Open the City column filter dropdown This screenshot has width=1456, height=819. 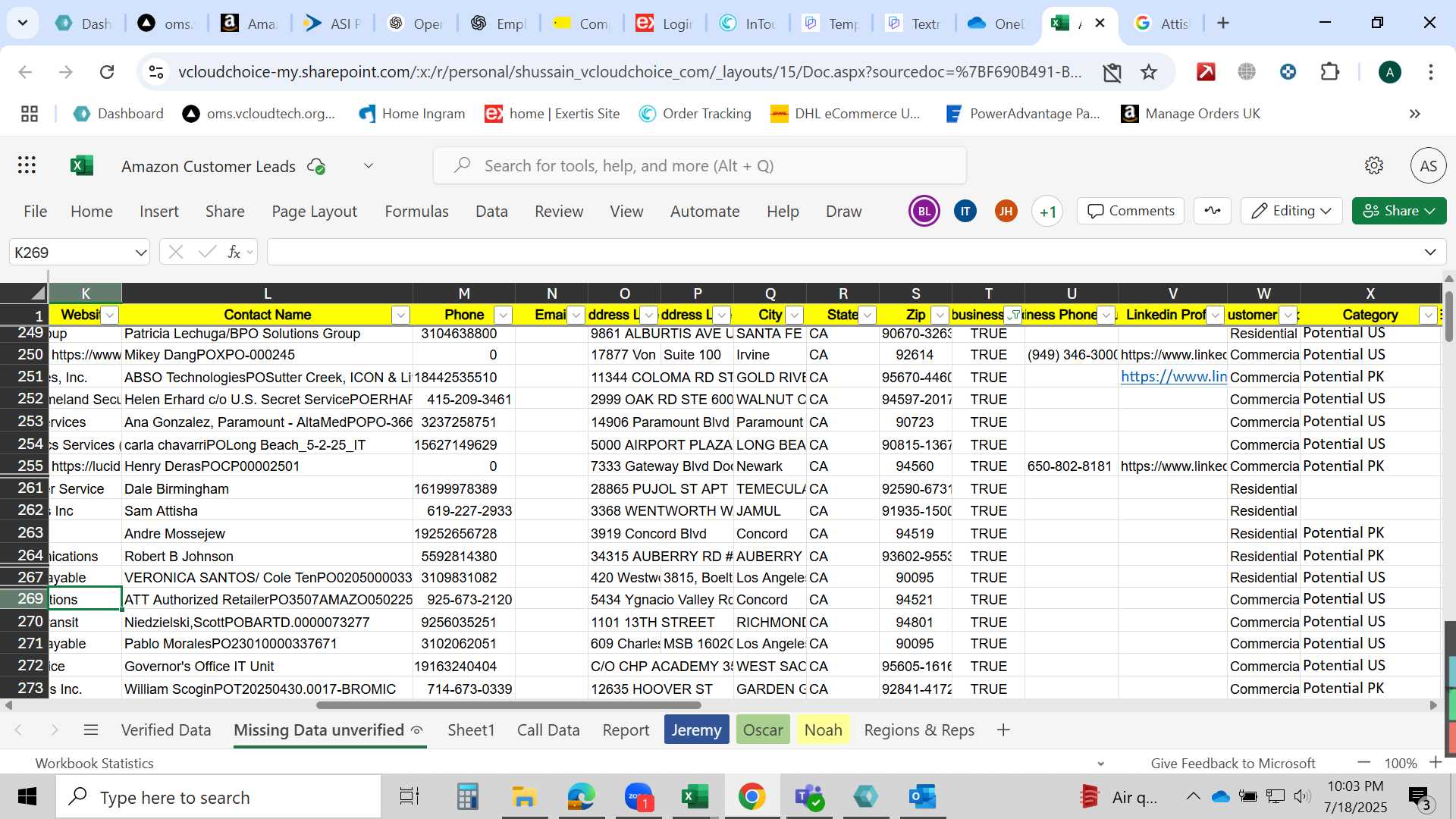pos(794,315)
